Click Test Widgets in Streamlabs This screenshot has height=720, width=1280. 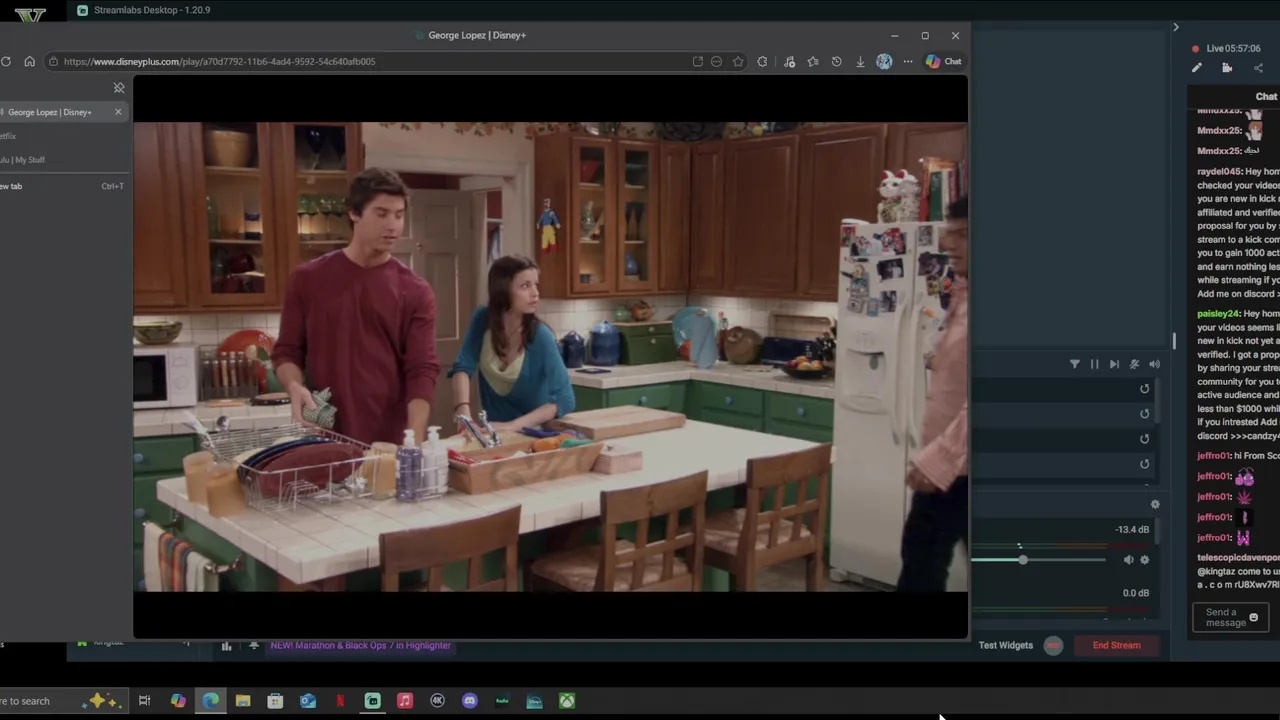pyautogui.click(x=1006, y=646)
